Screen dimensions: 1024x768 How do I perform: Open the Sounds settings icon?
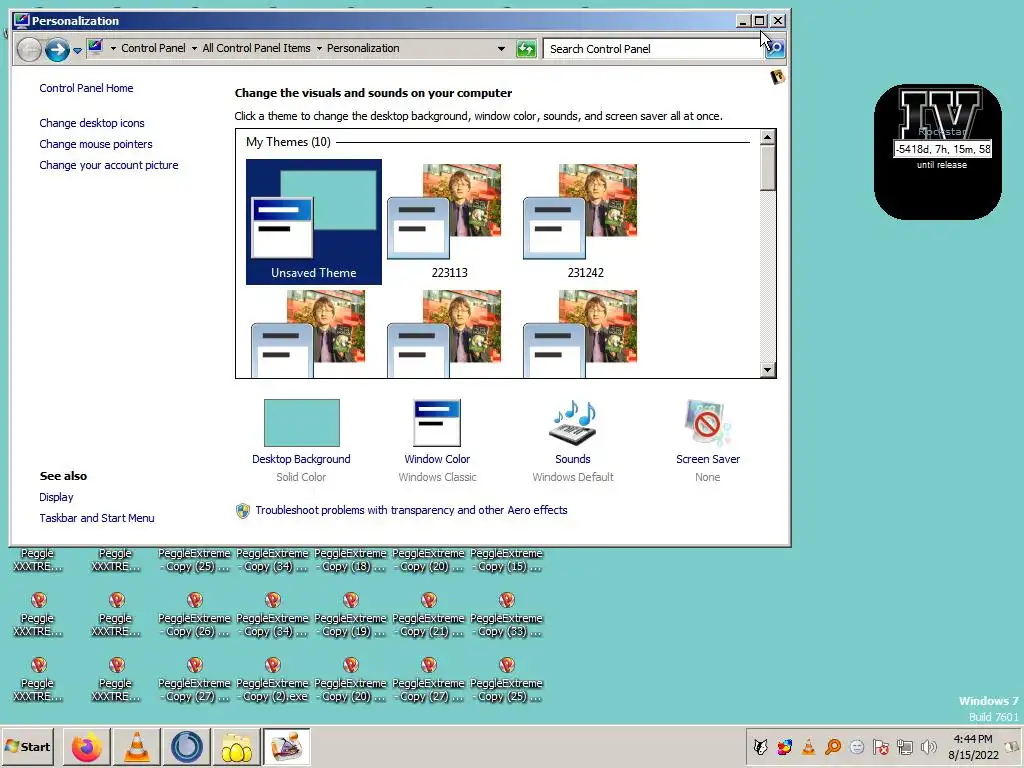pos(573,423)
